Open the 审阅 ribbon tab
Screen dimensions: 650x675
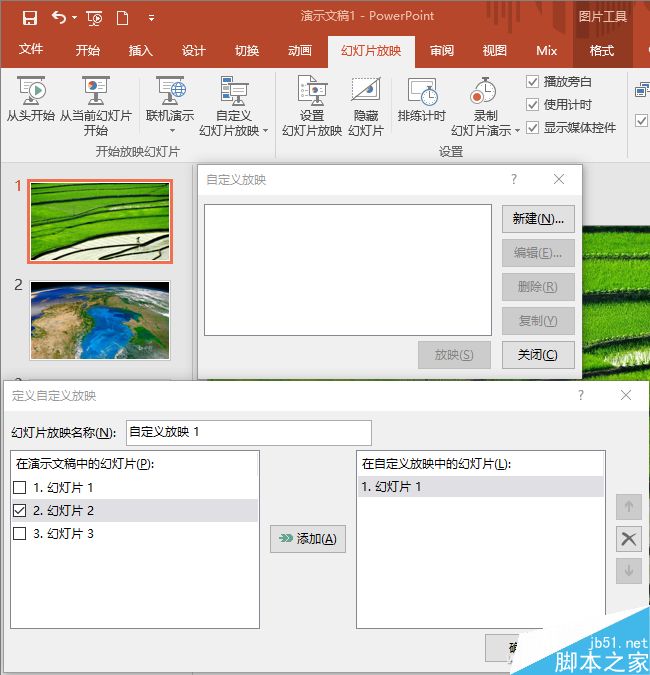[442, 51]
